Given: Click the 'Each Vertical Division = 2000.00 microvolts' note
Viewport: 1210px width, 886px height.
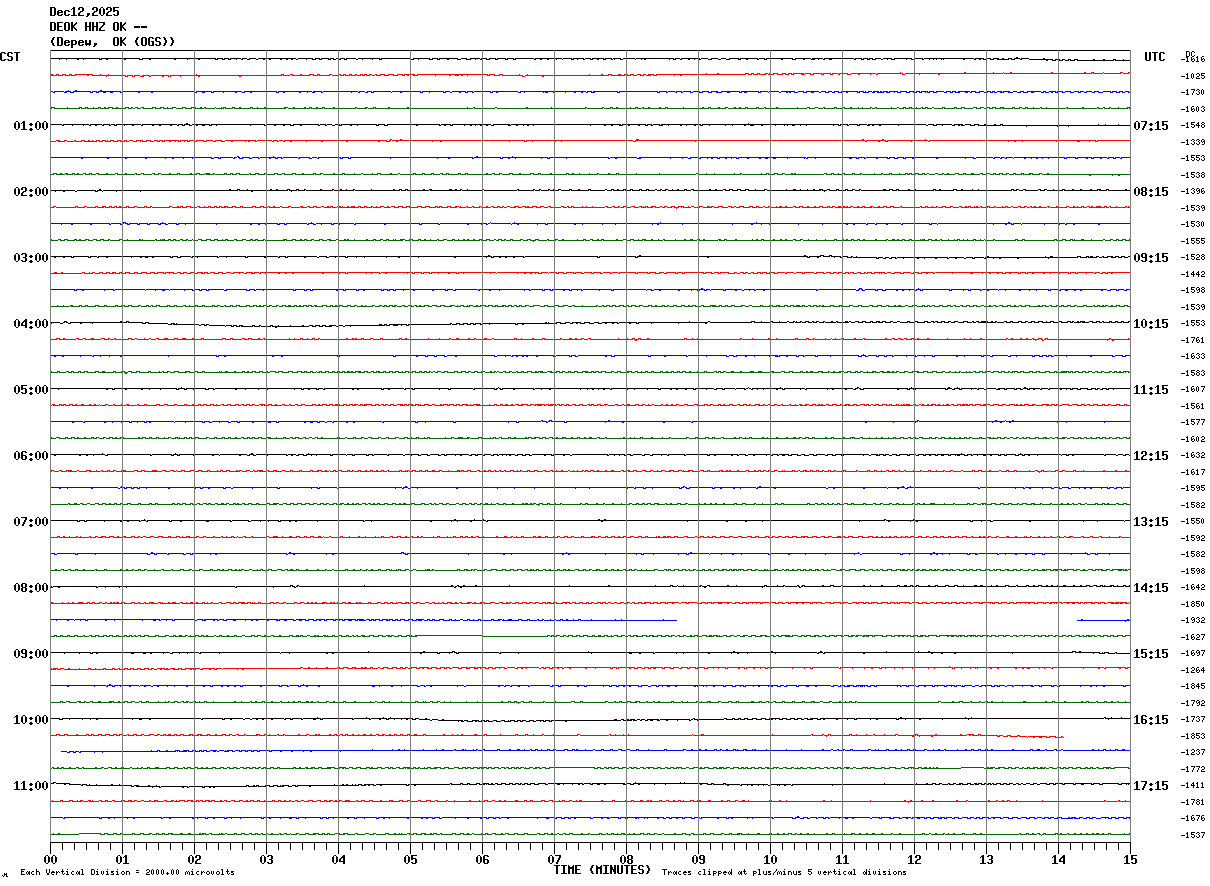Looking at the screenshot, I should 127,873.
